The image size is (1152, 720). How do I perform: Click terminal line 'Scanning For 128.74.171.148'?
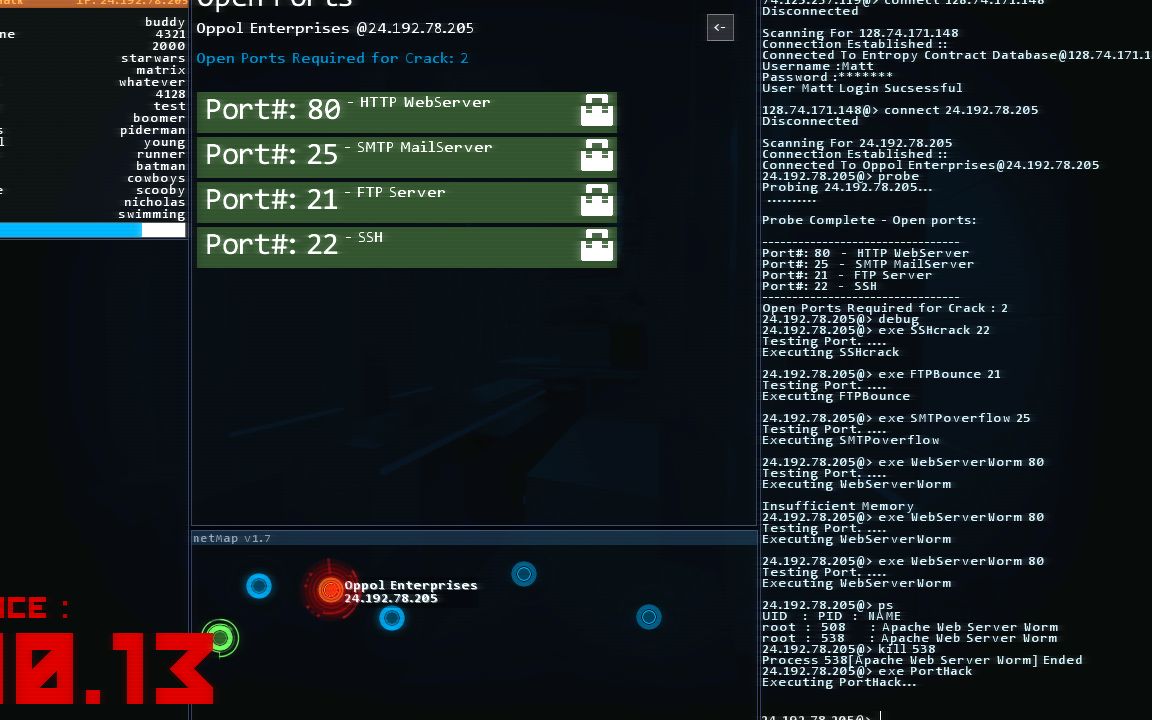tap(860, 33)
